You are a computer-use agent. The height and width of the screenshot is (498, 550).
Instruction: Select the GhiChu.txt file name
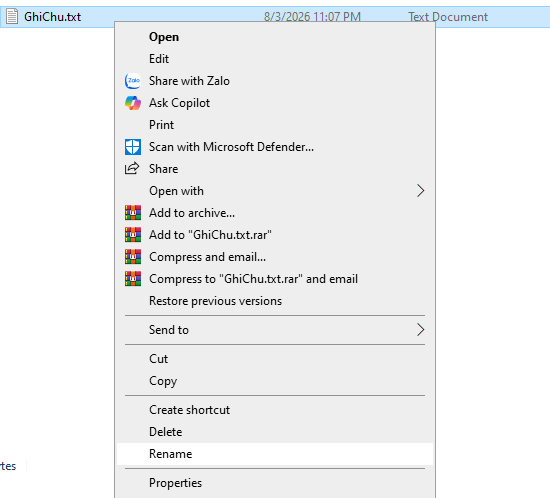(x=53, y=17)
